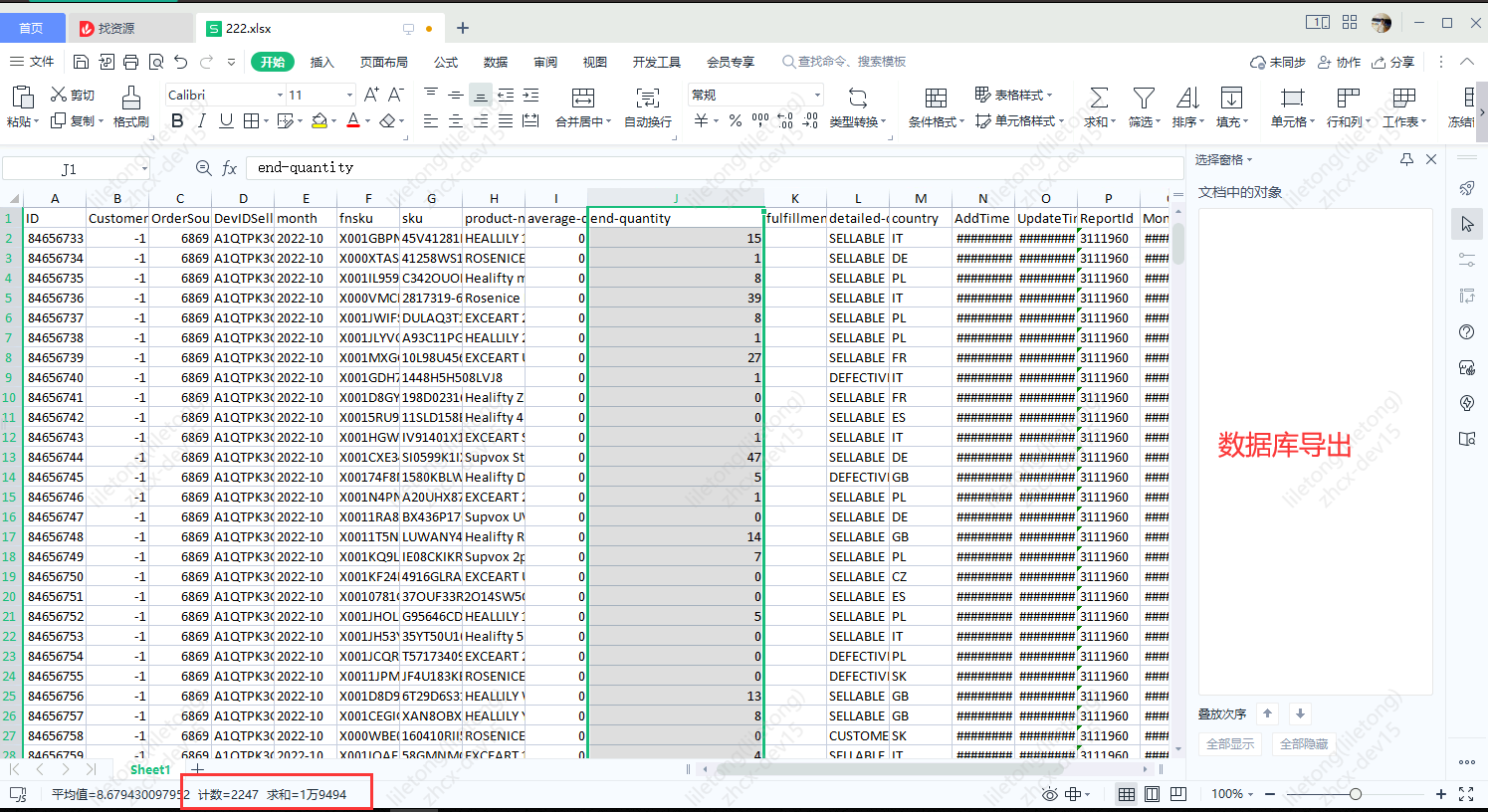Click the Cut (剪切) tool
Screen dimensions: 1488x812
[x=72, y=95]
